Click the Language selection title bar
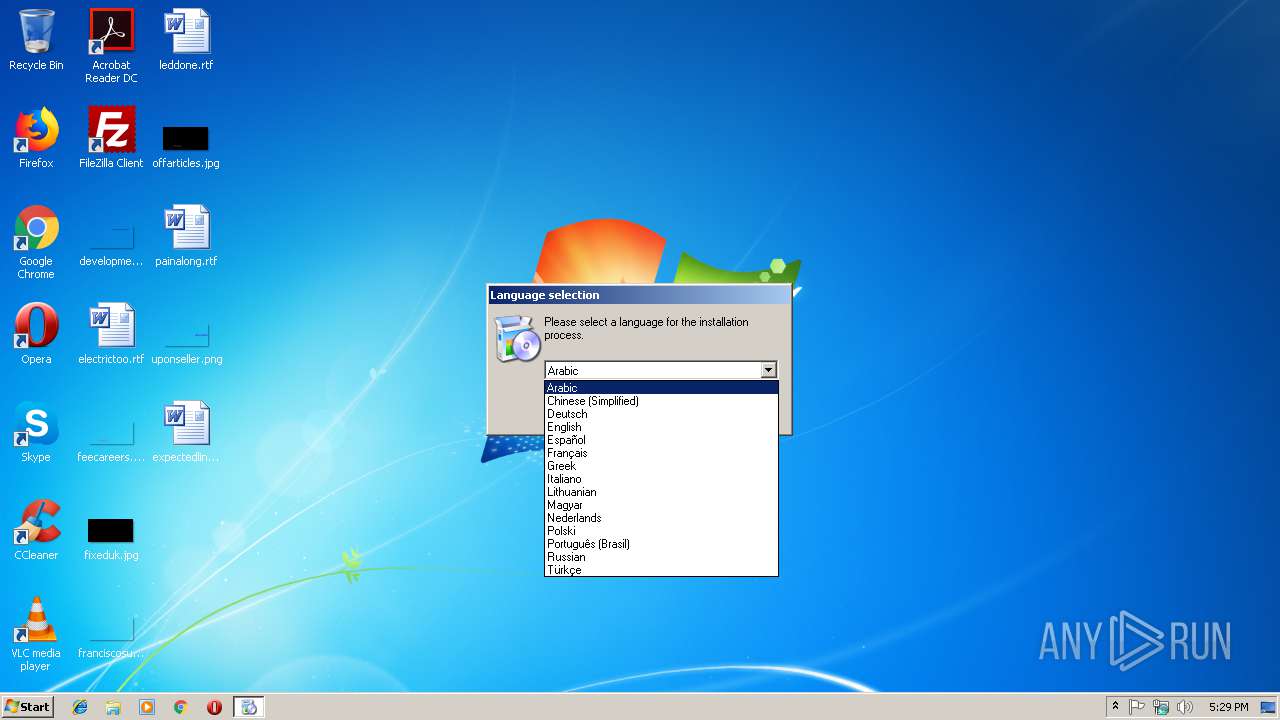1280x720 pixels. (639, 295)
